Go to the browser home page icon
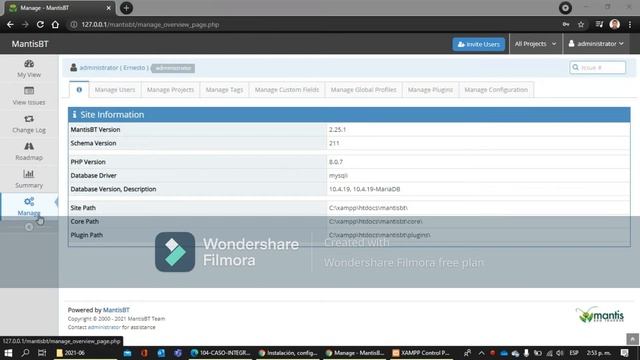The image size is (640, 360). (55, 24)
